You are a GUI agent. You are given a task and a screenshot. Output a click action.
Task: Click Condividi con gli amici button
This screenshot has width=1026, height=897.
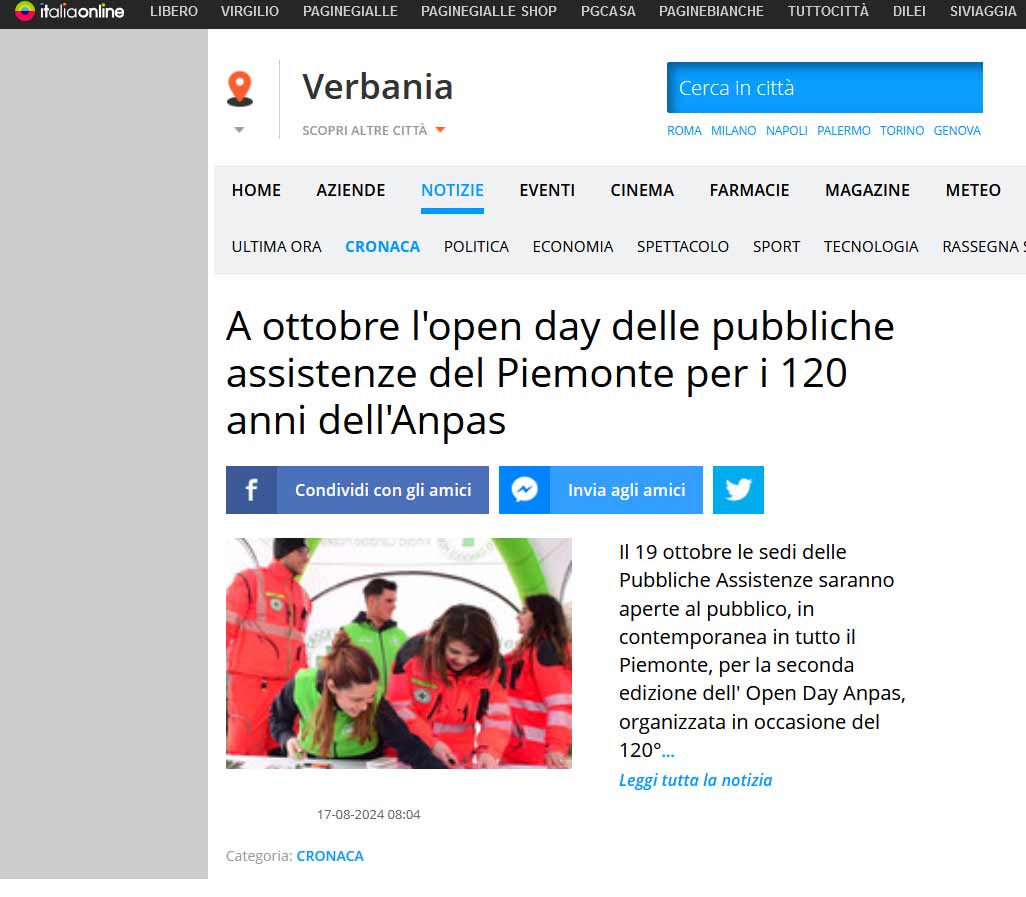(383, 489)
